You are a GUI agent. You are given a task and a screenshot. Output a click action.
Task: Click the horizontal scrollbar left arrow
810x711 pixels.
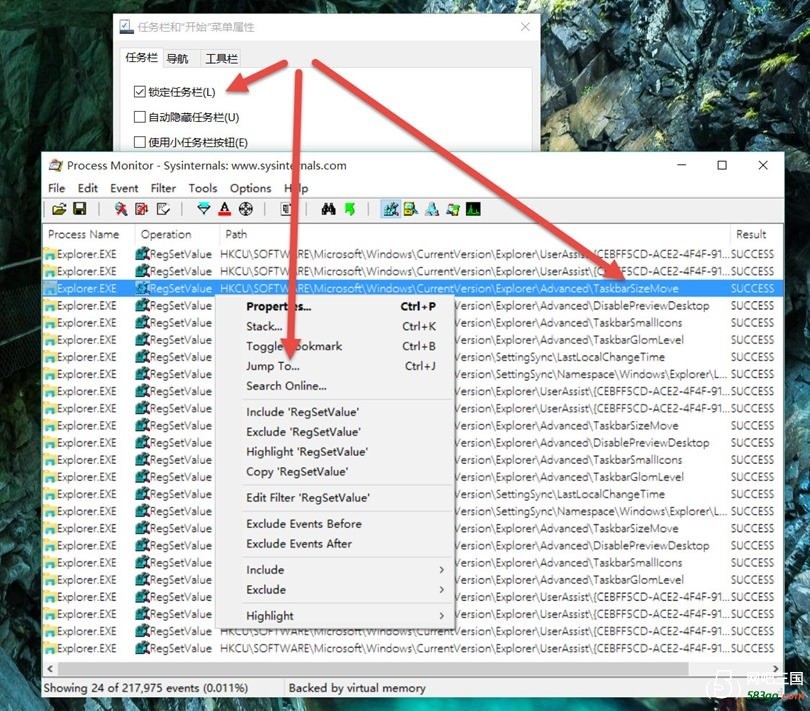(x=50, y=669)
